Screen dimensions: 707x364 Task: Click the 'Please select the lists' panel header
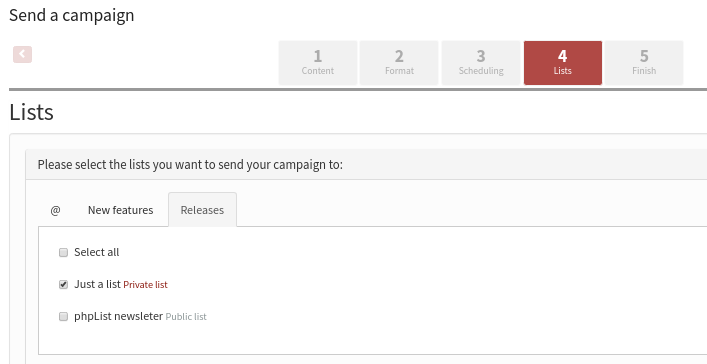(366, 165)
